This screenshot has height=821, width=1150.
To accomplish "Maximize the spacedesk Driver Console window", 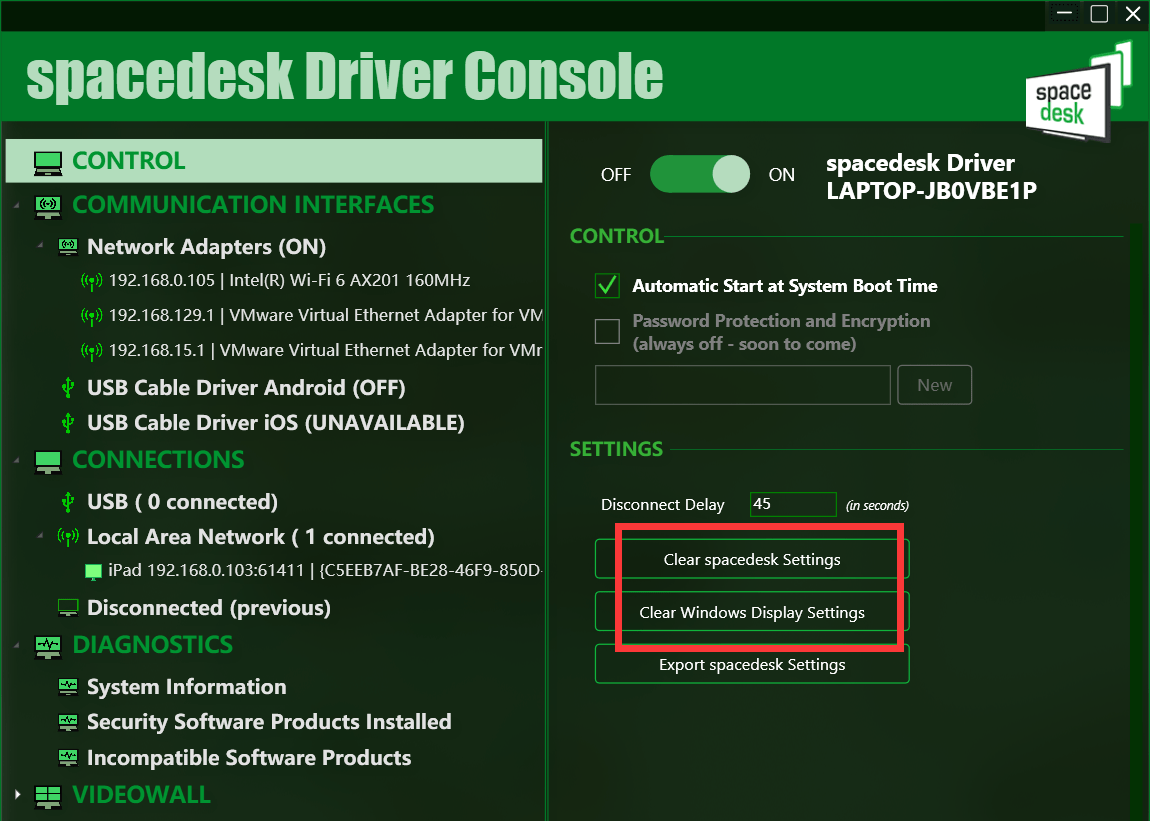I will coord(1099,14).
